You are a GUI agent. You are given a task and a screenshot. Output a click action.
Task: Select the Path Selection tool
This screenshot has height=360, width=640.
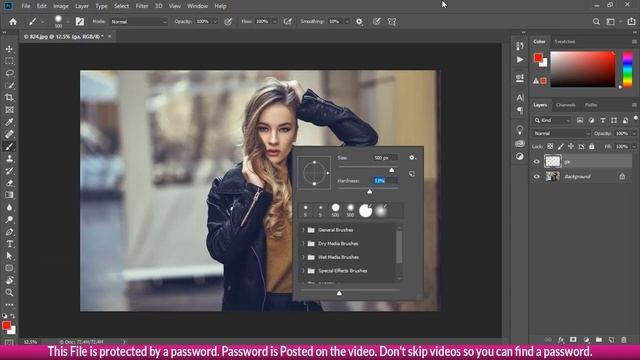coord(9,256)
